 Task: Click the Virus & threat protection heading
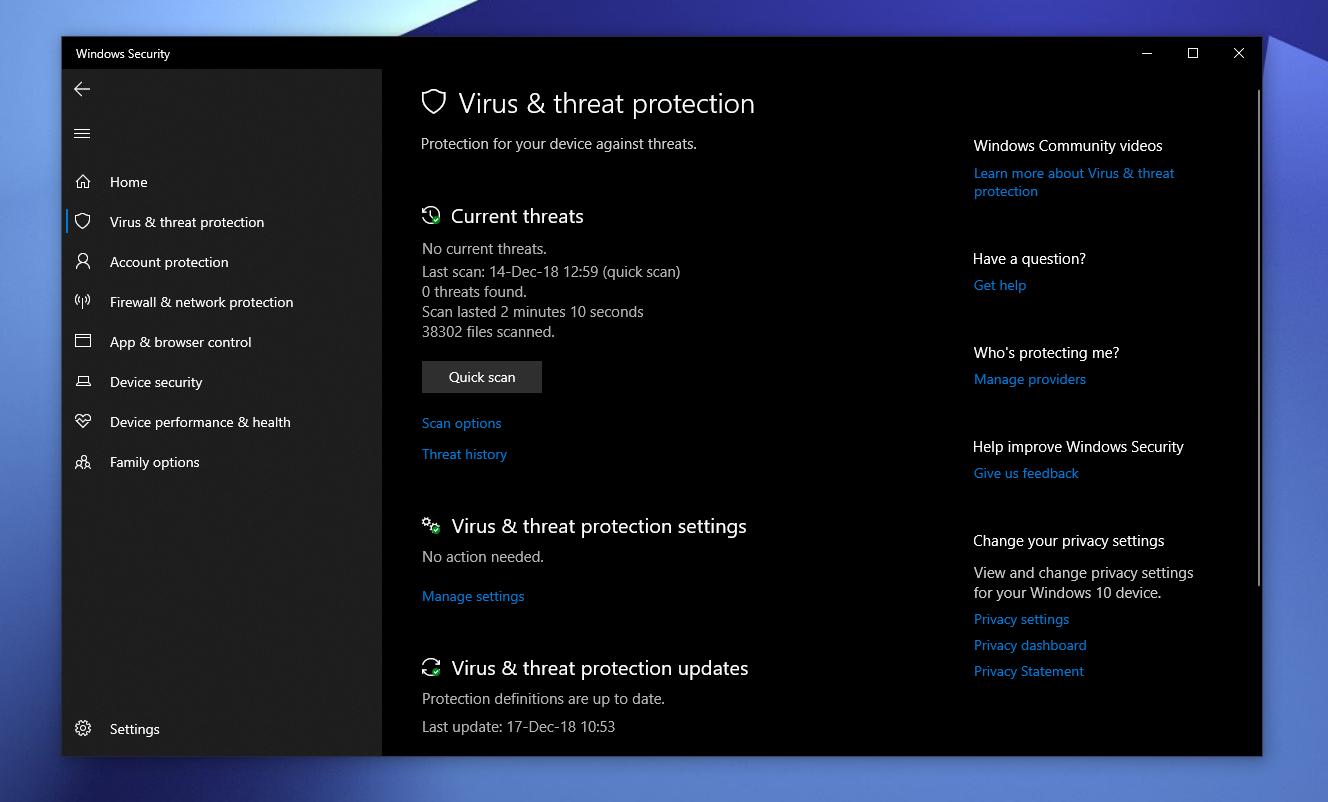coord(606,103)
